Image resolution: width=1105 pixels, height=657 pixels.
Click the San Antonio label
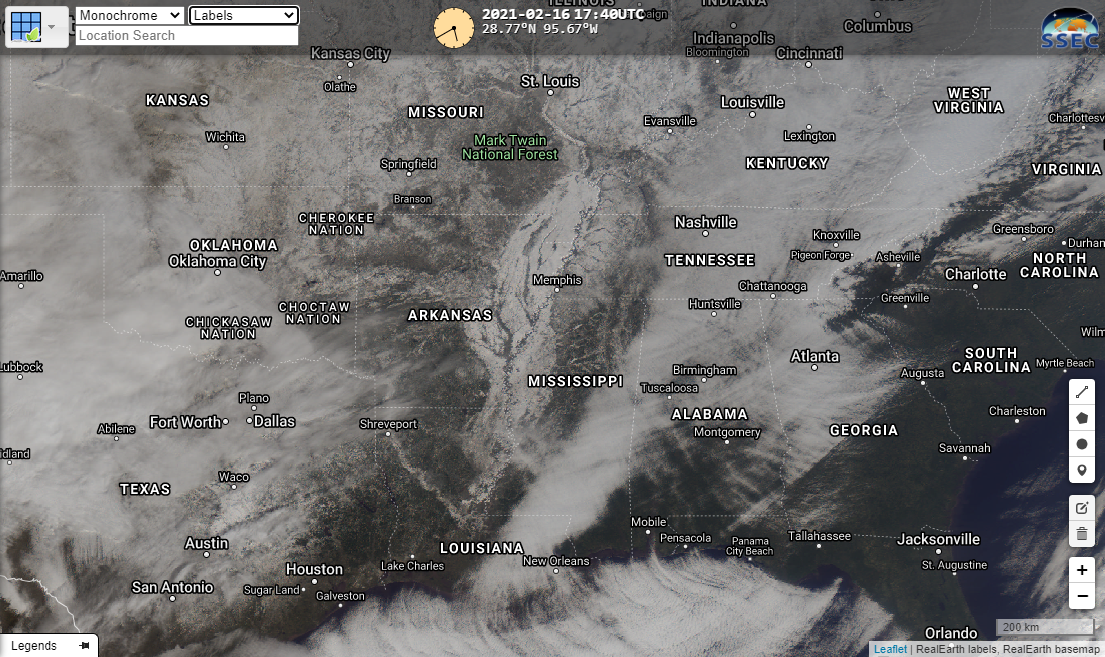(x=172, y=588)
